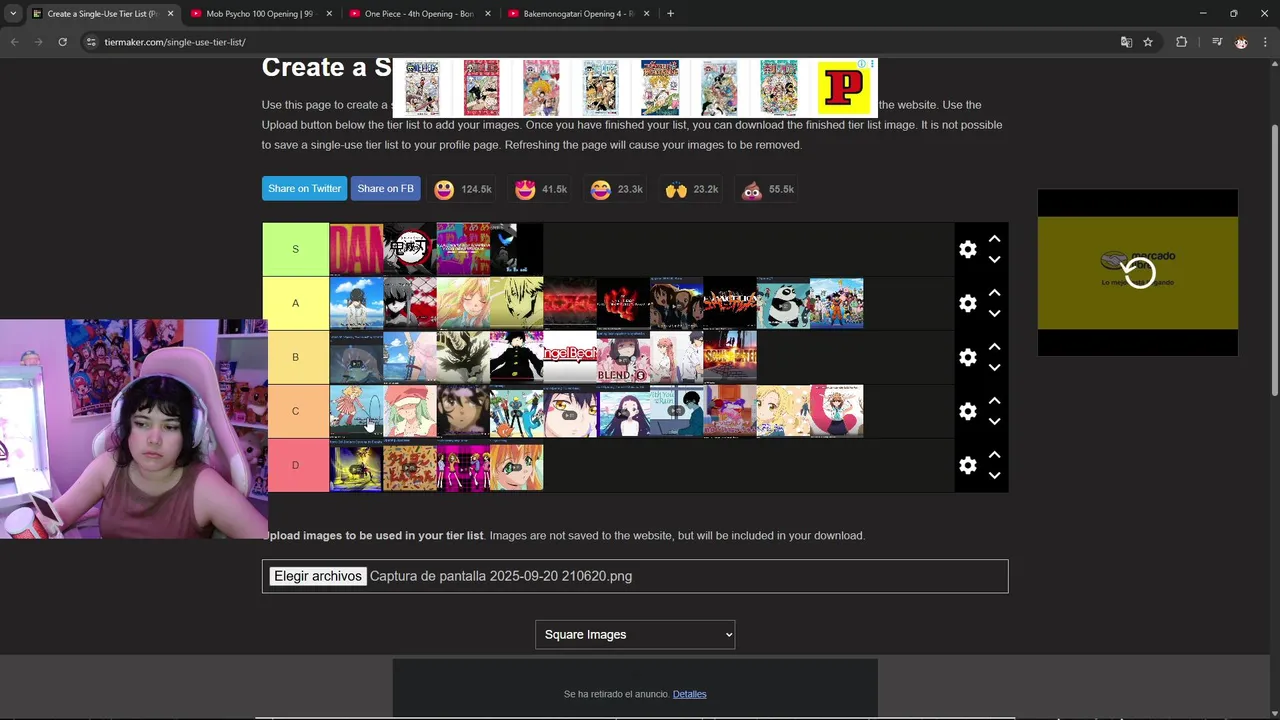
Task: Click the laughing reaction 23.3k
Action: coord(616,189)
